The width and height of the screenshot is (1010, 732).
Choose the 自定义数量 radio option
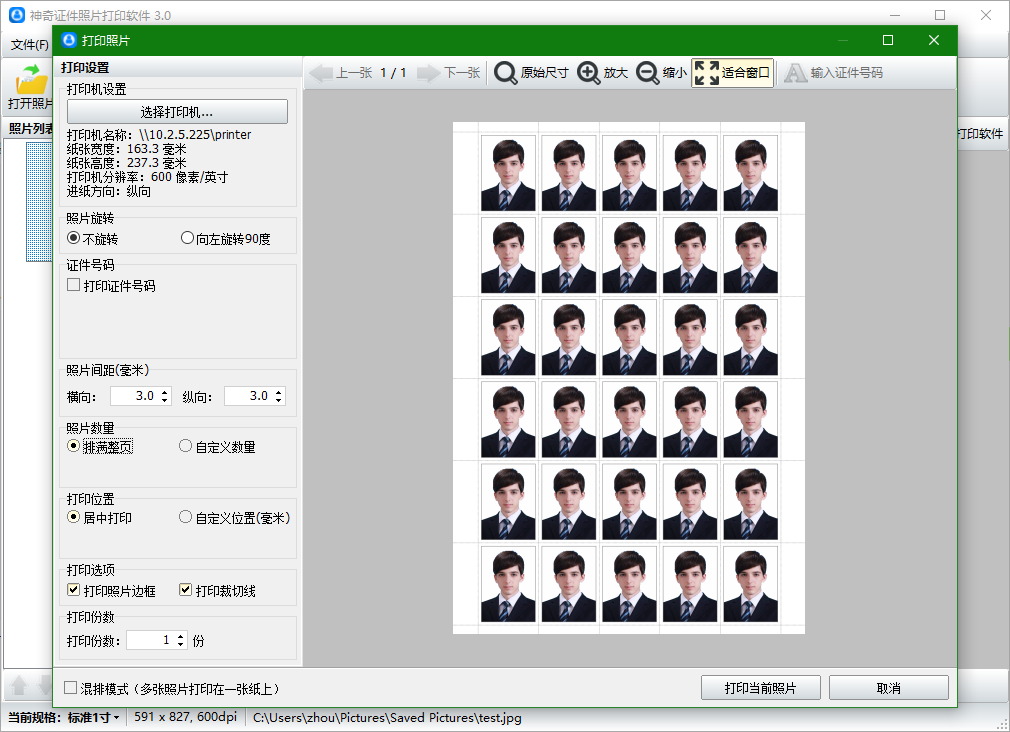click(x=185, y=447)
